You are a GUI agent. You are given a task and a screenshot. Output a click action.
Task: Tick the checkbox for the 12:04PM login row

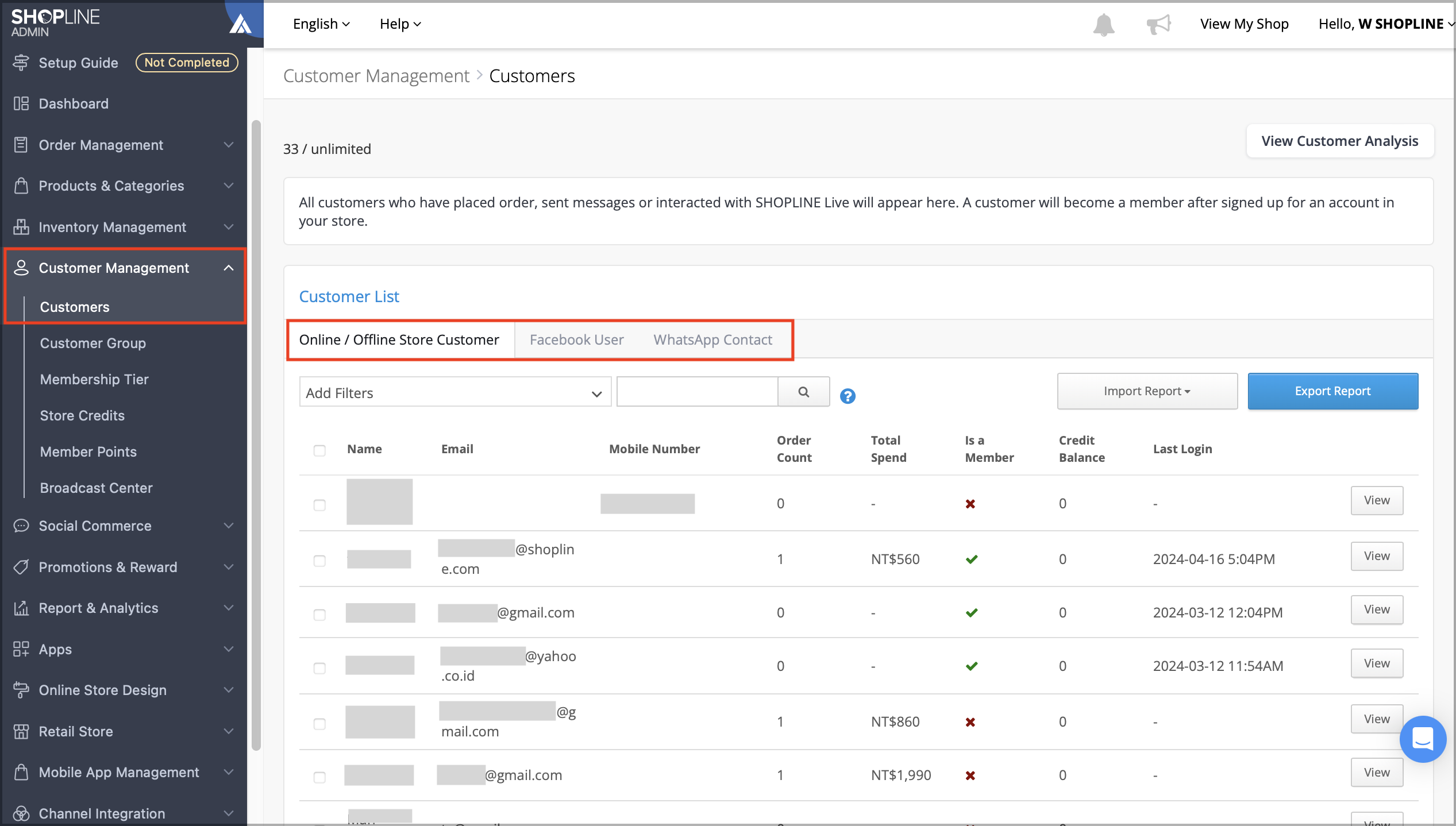point(319,615)
